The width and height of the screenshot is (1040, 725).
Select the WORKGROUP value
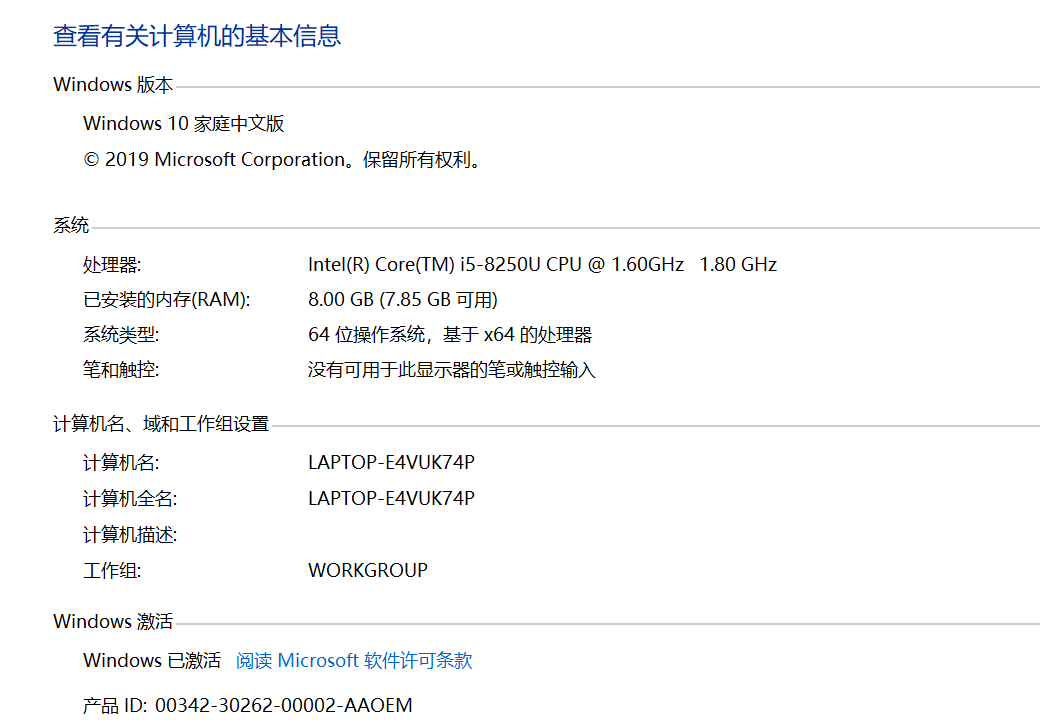tap(367, 570)
